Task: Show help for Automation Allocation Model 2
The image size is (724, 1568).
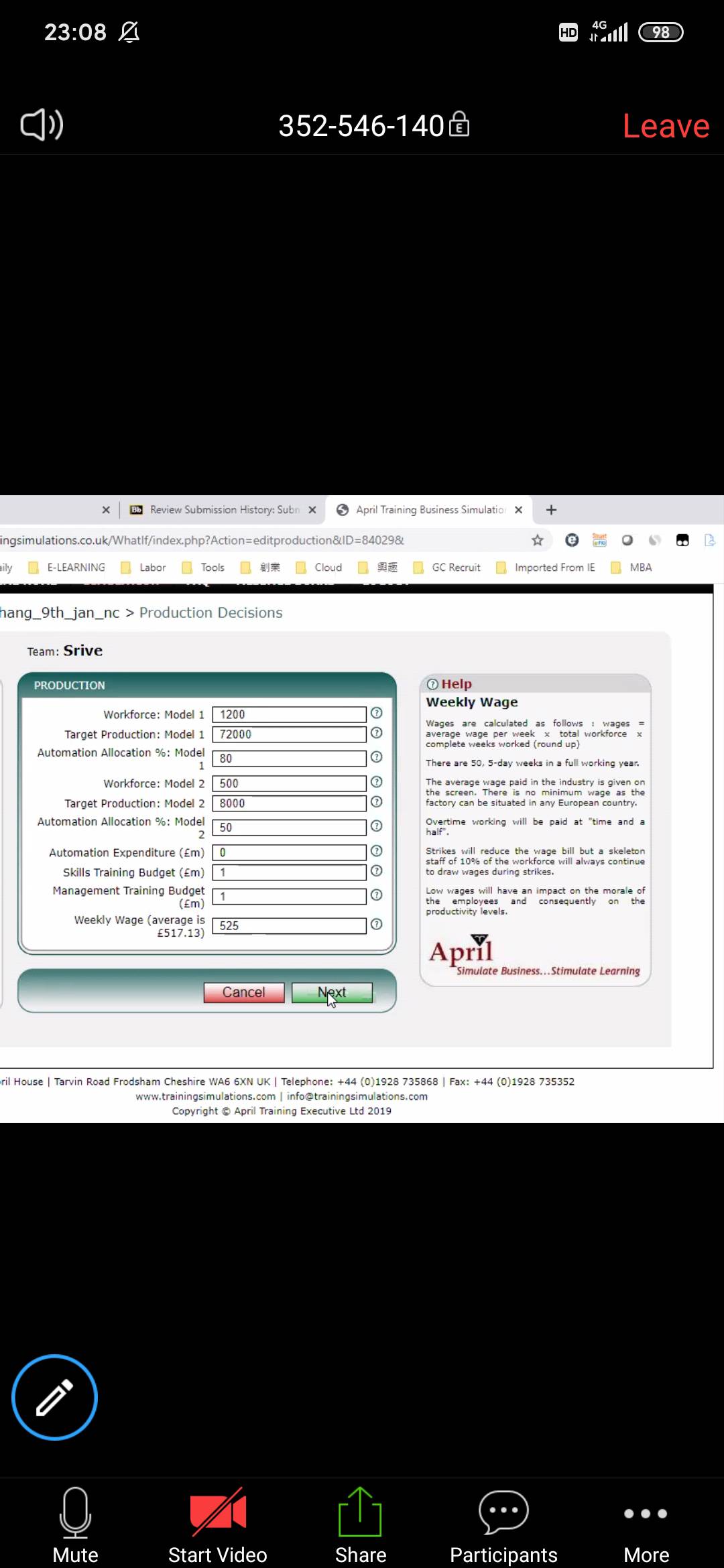Action: 377,826
